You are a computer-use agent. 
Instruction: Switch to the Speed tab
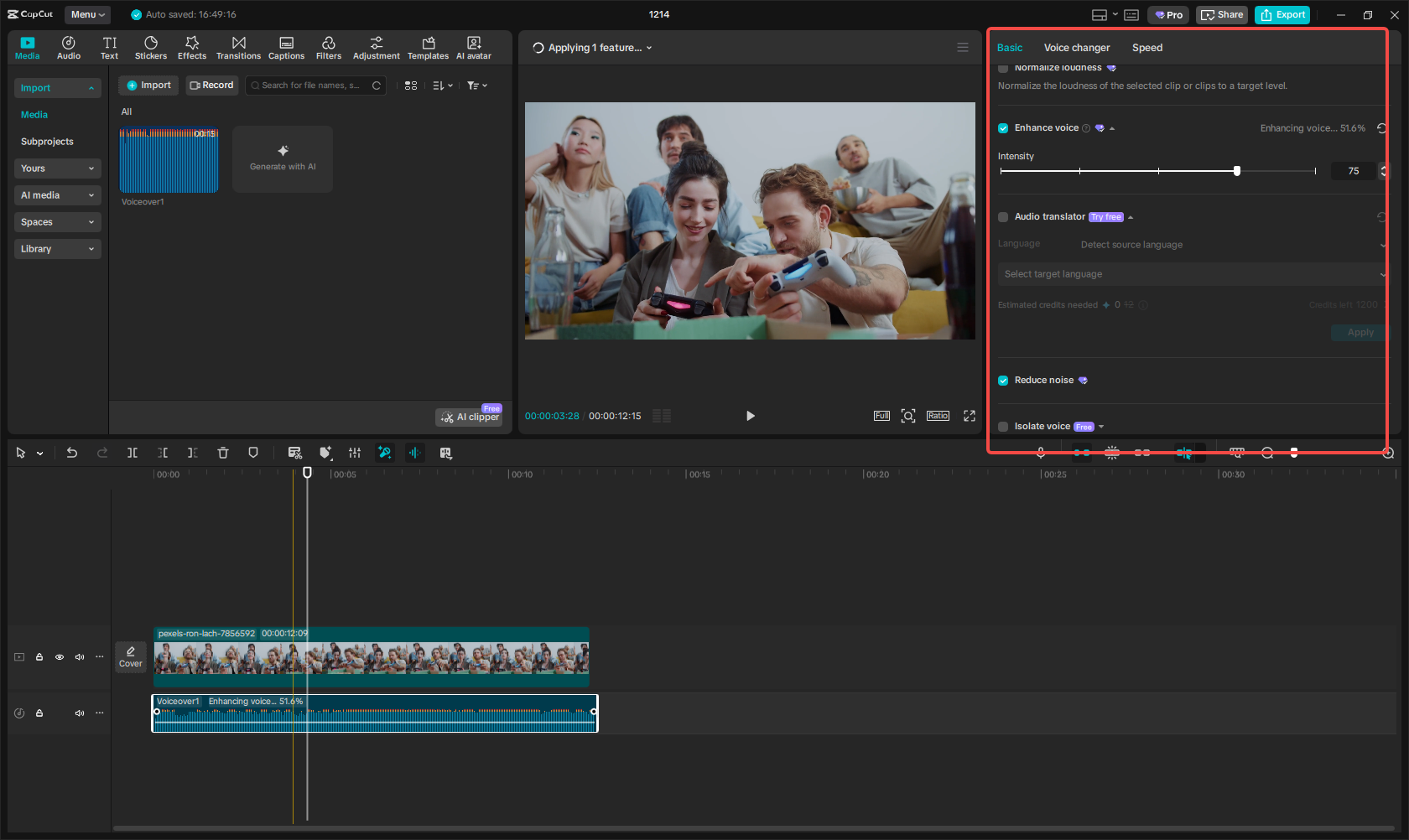[x=1146, y=48]
